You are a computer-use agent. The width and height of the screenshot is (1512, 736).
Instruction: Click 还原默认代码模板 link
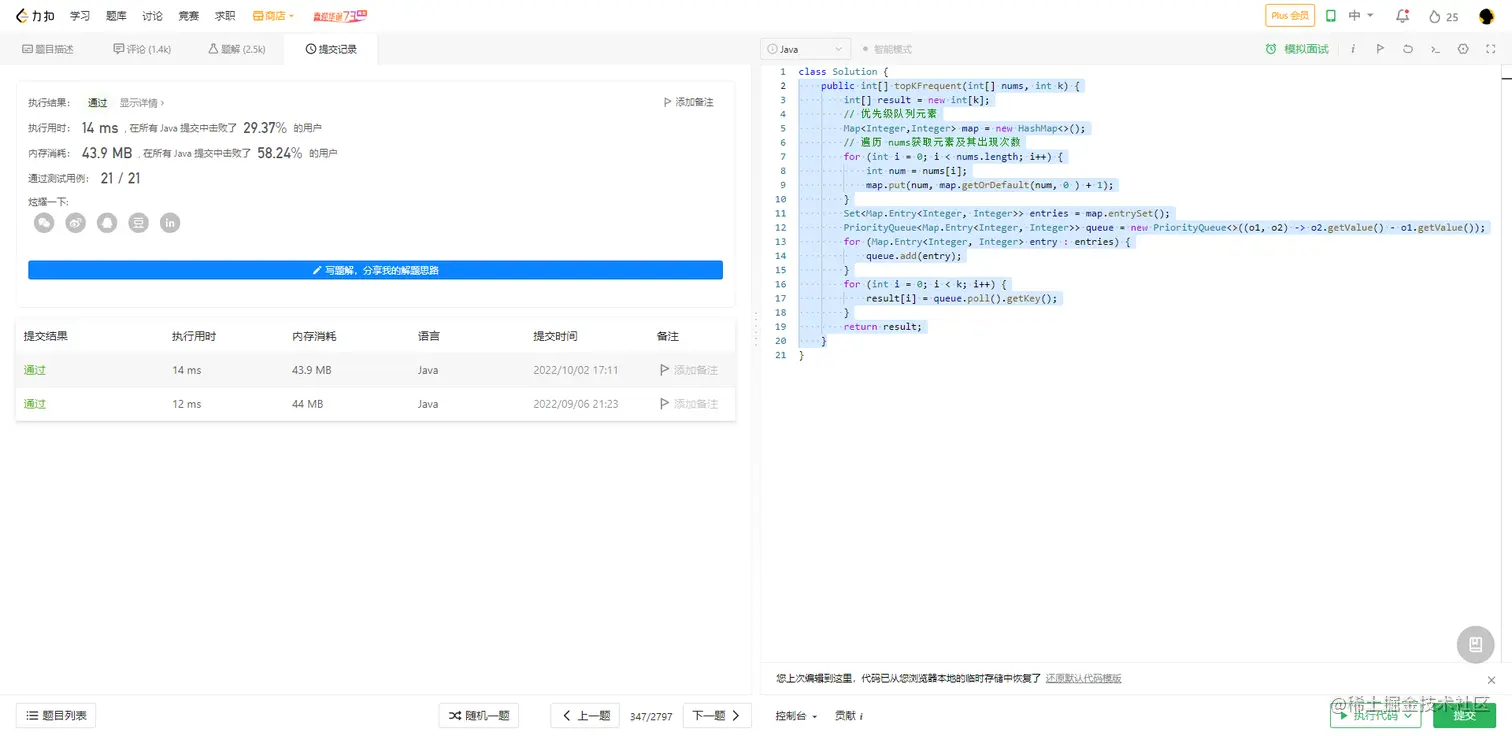(1083, 678)
